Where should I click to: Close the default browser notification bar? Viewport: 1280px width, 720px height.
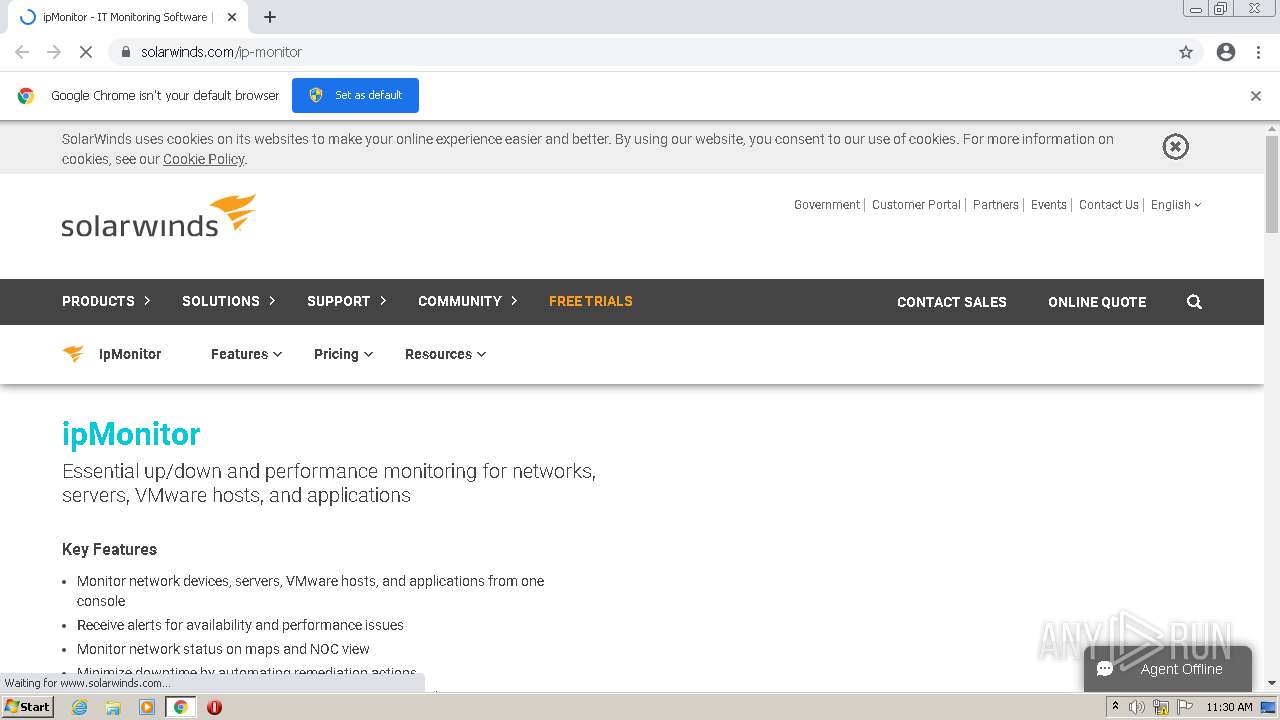click(x=1255, y=96)
